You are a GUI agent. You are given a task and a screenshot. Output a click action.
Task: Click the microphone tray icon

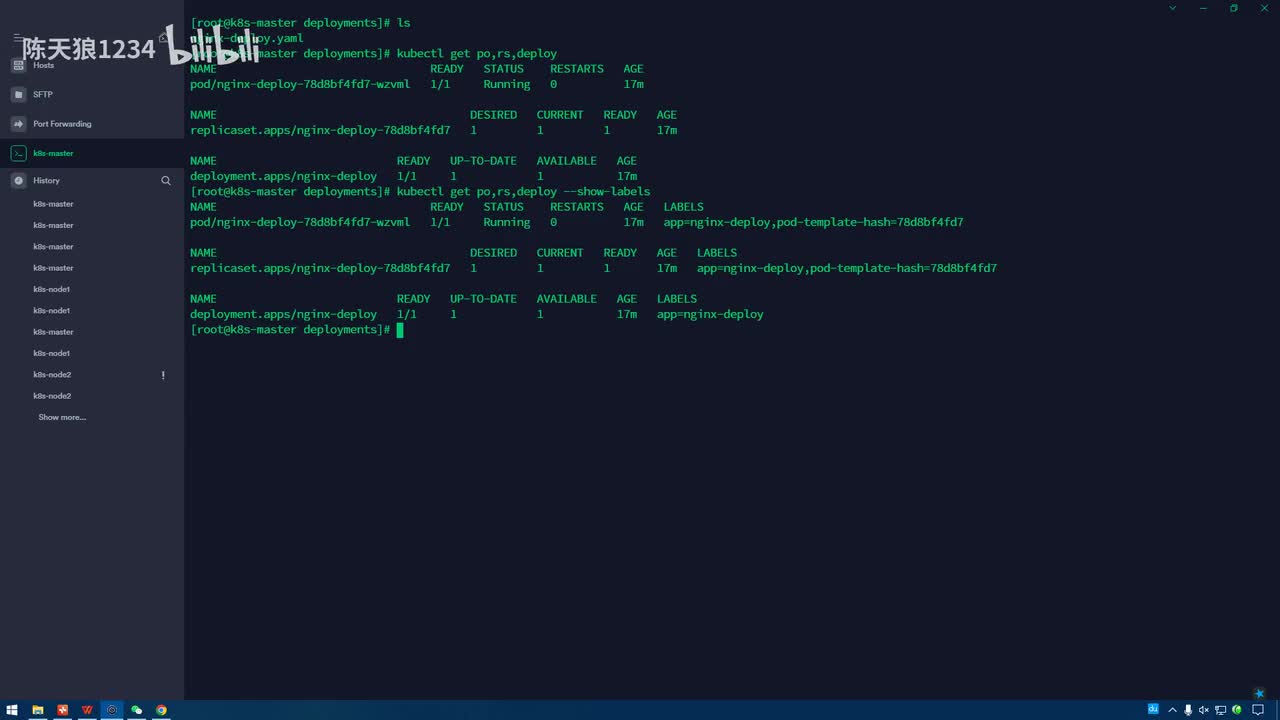click(x=1188, y=710)
